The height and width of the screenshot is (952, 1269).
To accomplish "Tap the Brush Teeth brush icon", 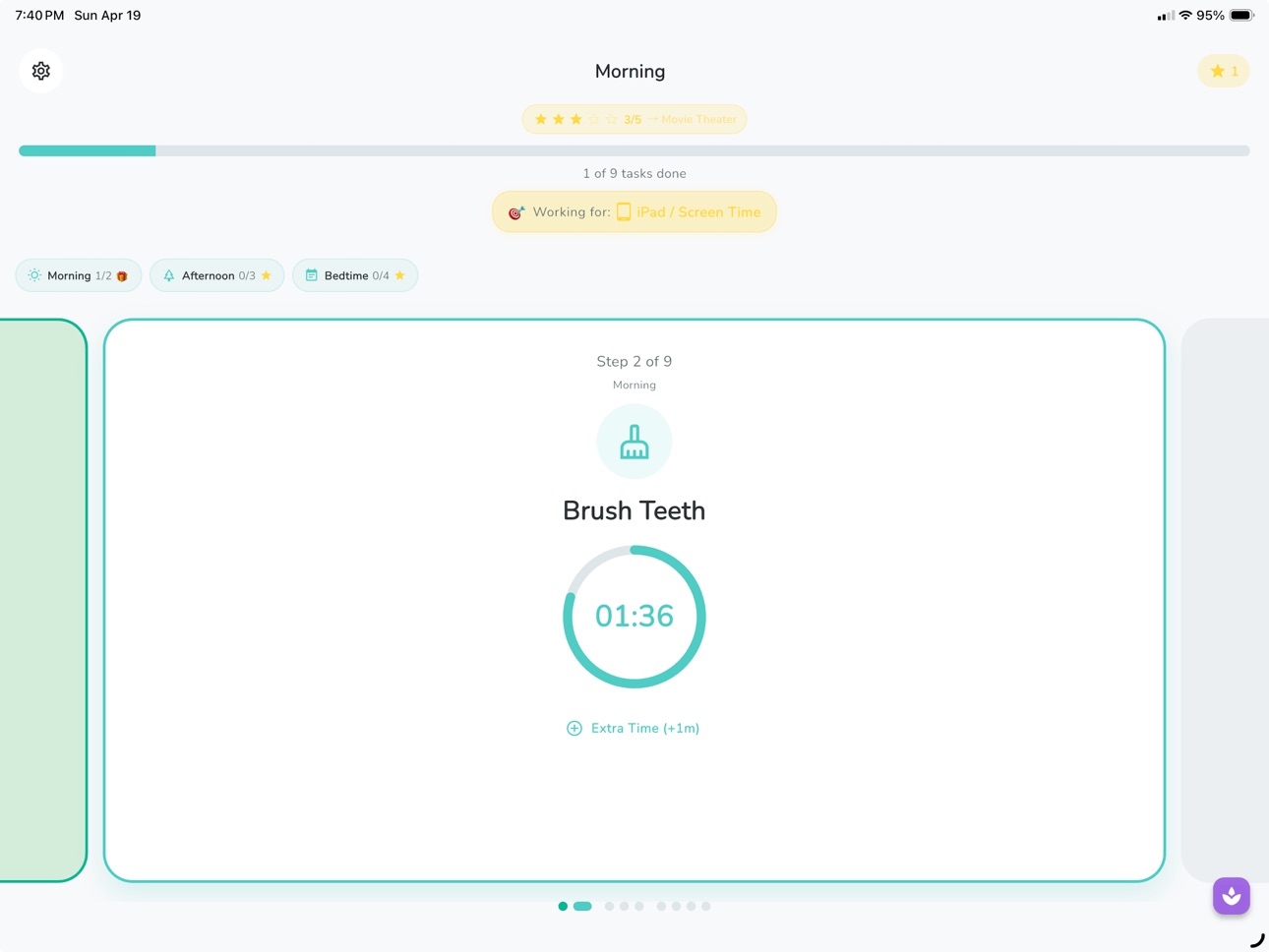I will [x=634, y=442].
